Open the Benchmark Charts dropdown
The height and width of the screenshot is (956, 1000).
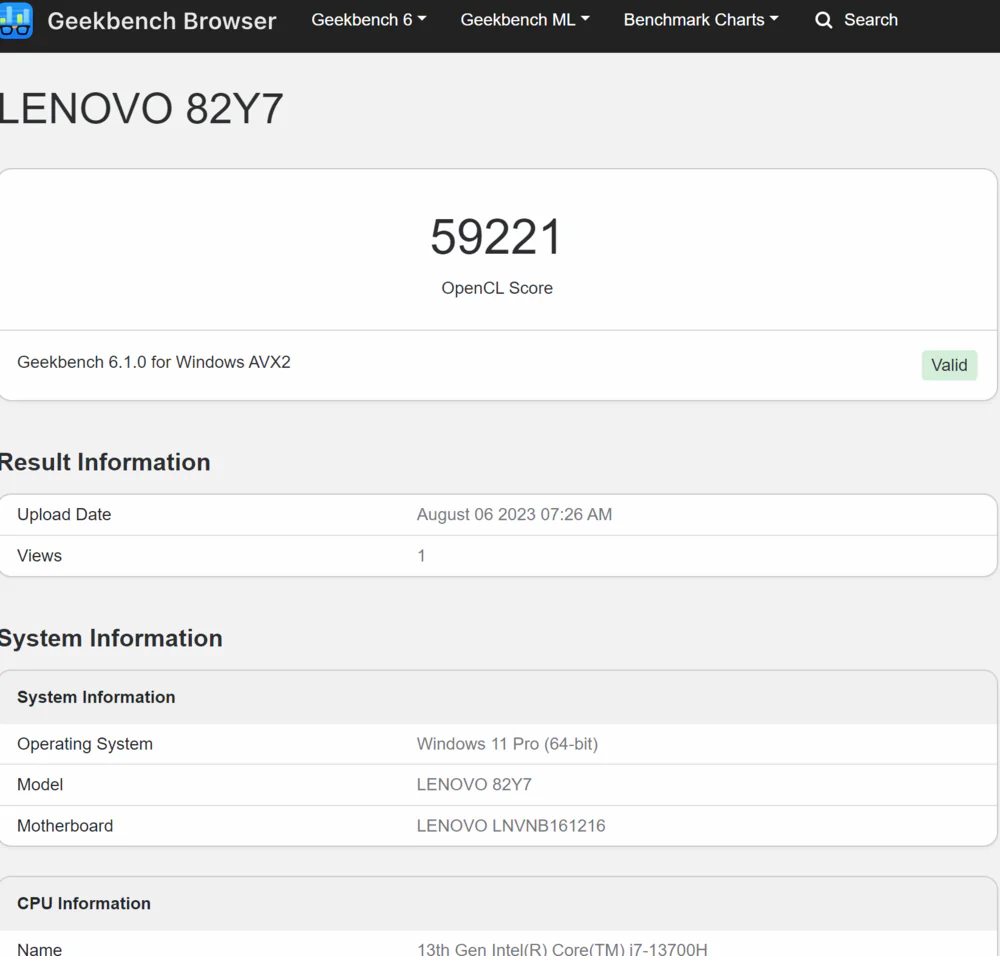701,20
